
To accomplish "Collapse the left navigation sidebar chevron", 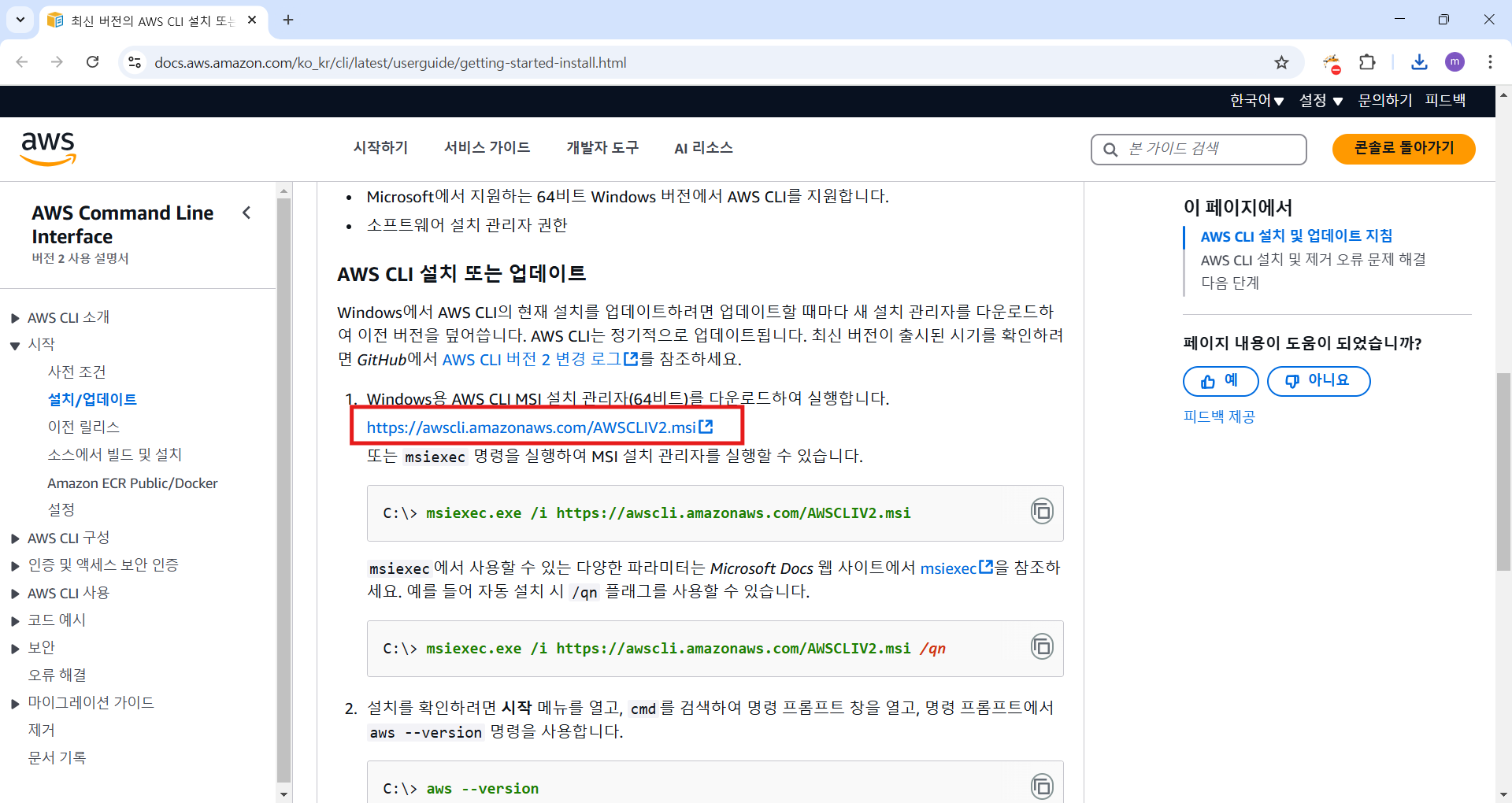I will click(x=246, y=213).
